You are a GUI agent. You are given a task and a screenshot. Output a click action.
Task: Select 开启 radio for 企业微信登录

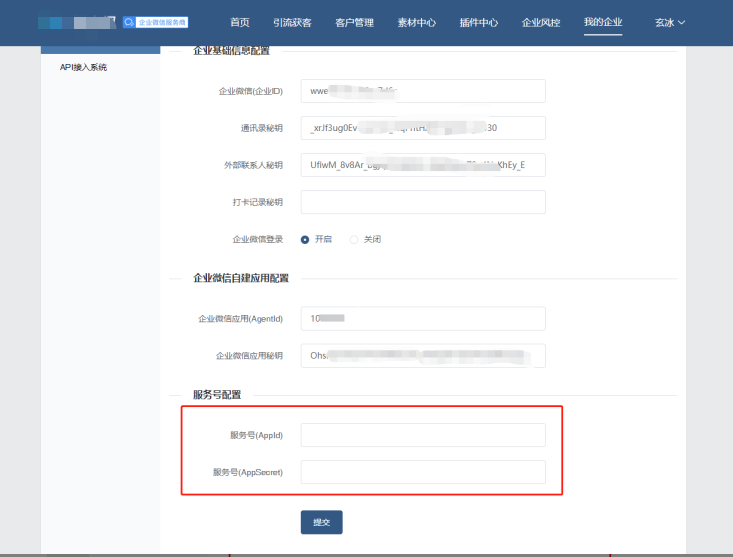pos(305,240)
